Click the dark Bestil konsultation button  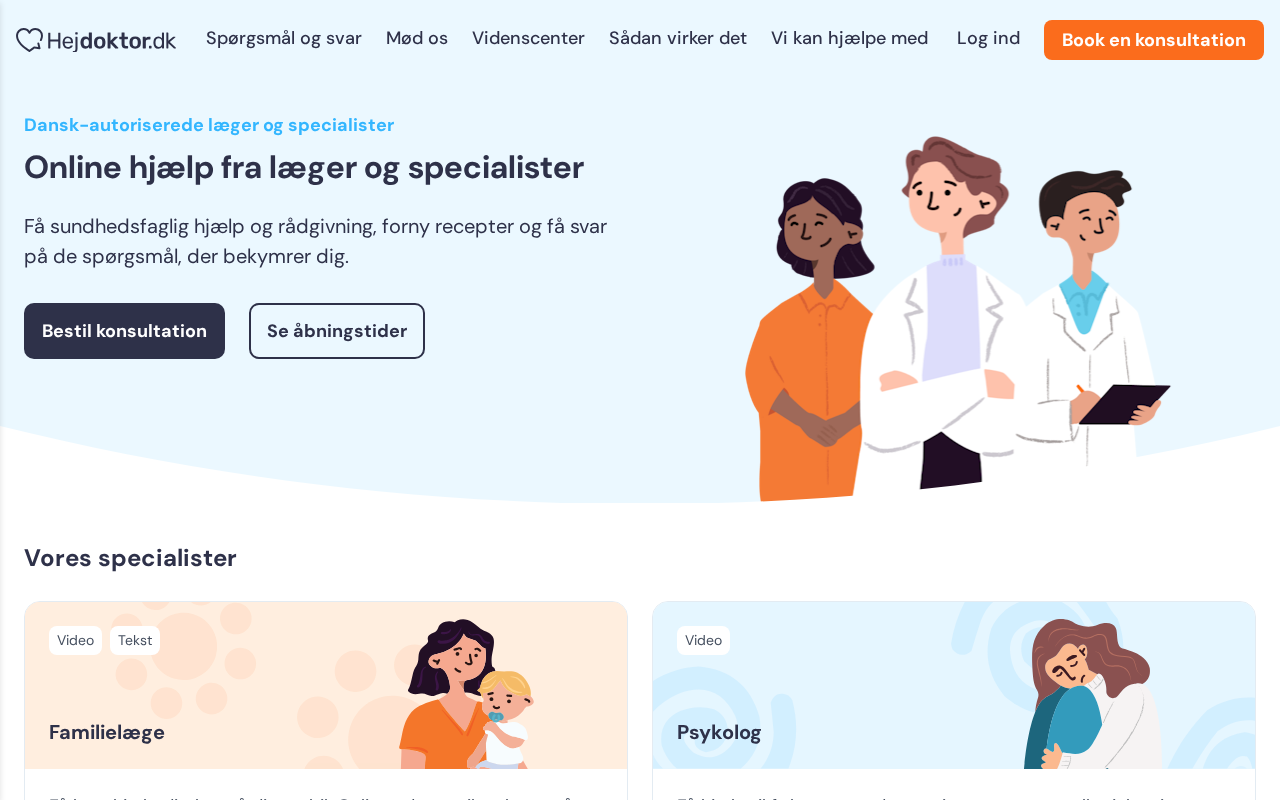click(124, 331)
